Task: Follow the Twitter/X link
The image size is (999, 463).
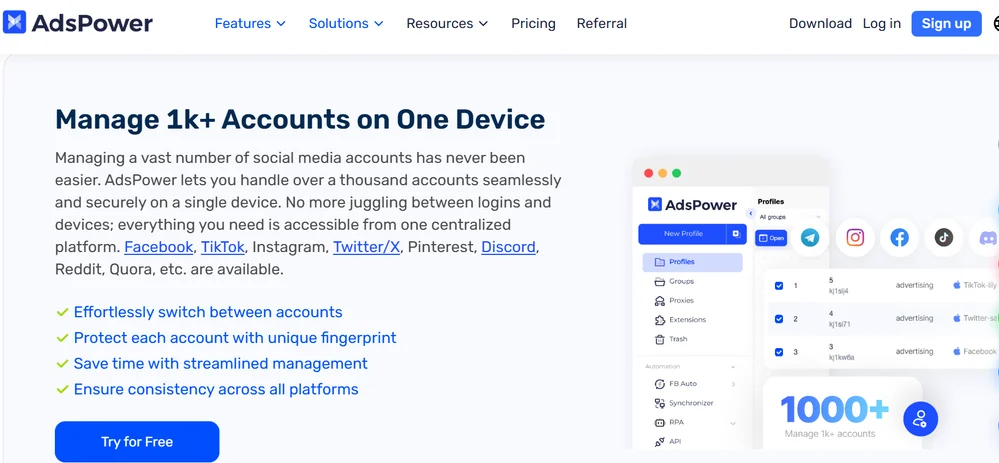Action: tap(366, 246)
